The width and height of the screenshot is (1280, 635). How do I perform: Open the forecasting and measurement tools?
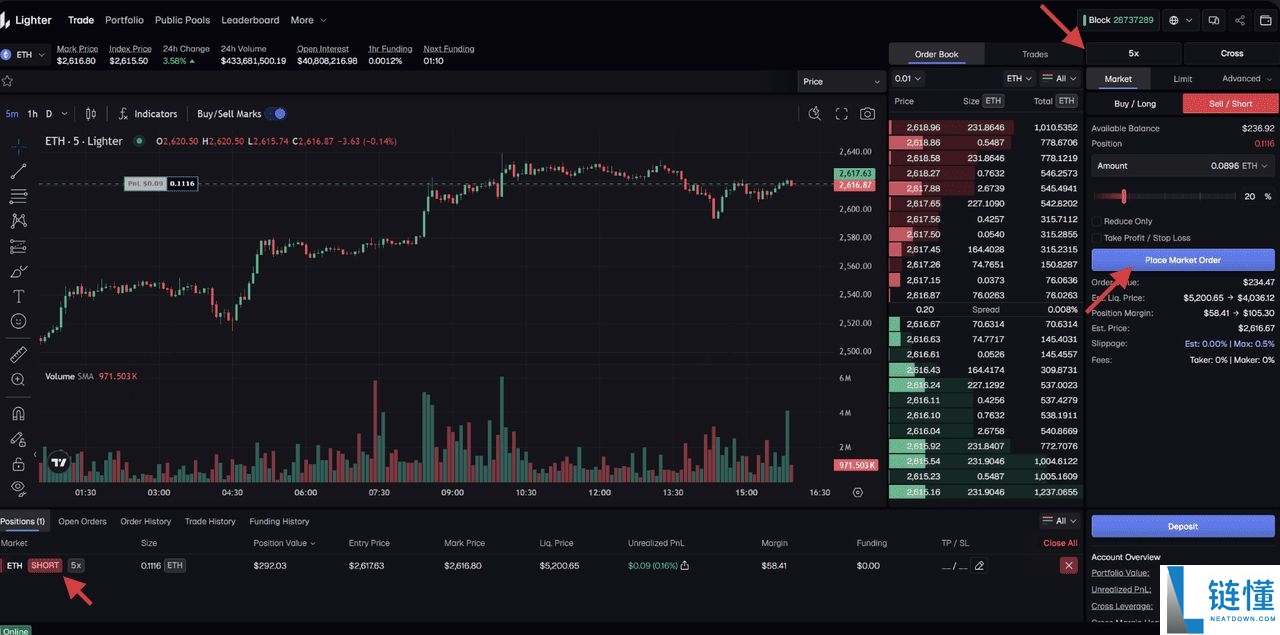(18, 246)
